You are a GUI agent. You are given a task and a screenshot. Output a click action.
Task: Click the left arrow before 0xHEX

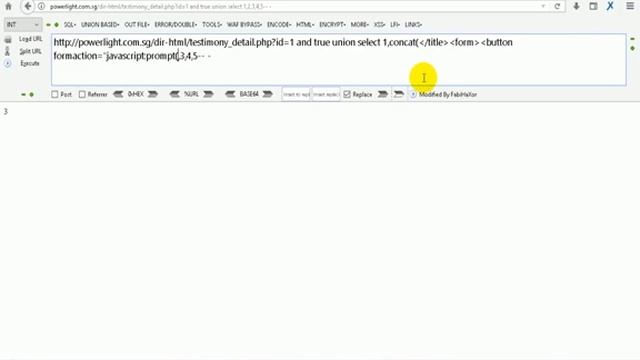[x=118, y=94]
